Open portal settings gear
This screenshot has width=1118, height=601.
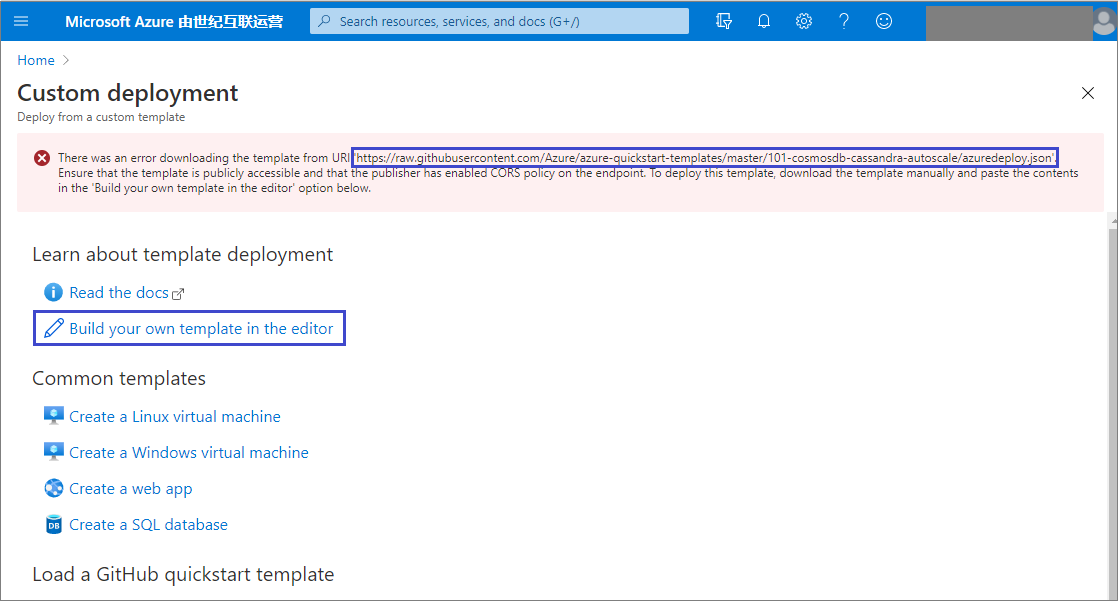click(x=804, y=21)
